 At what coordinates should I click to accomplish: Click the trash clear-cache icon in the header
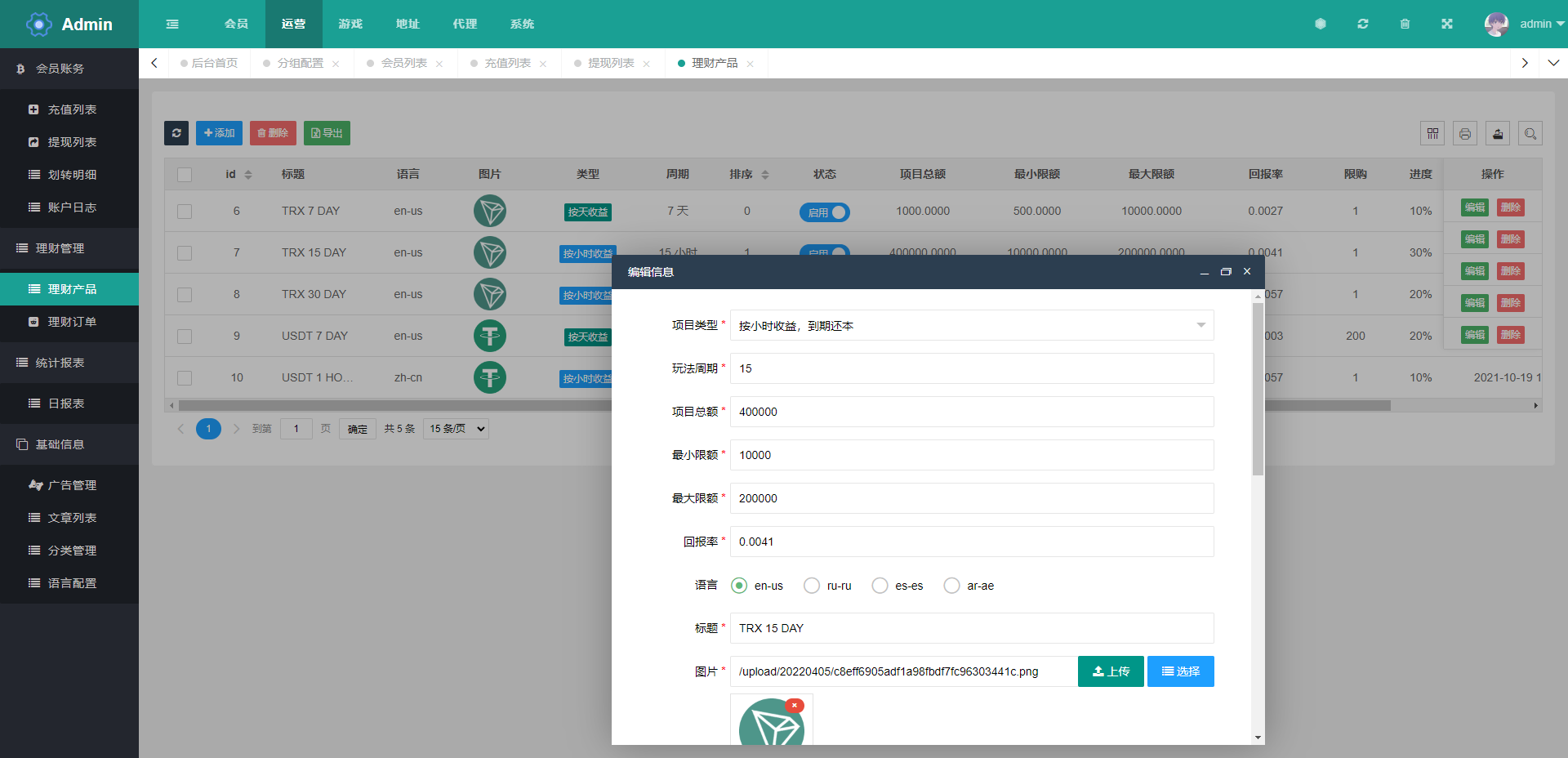pyautogui.click(x=1405, y=24)
